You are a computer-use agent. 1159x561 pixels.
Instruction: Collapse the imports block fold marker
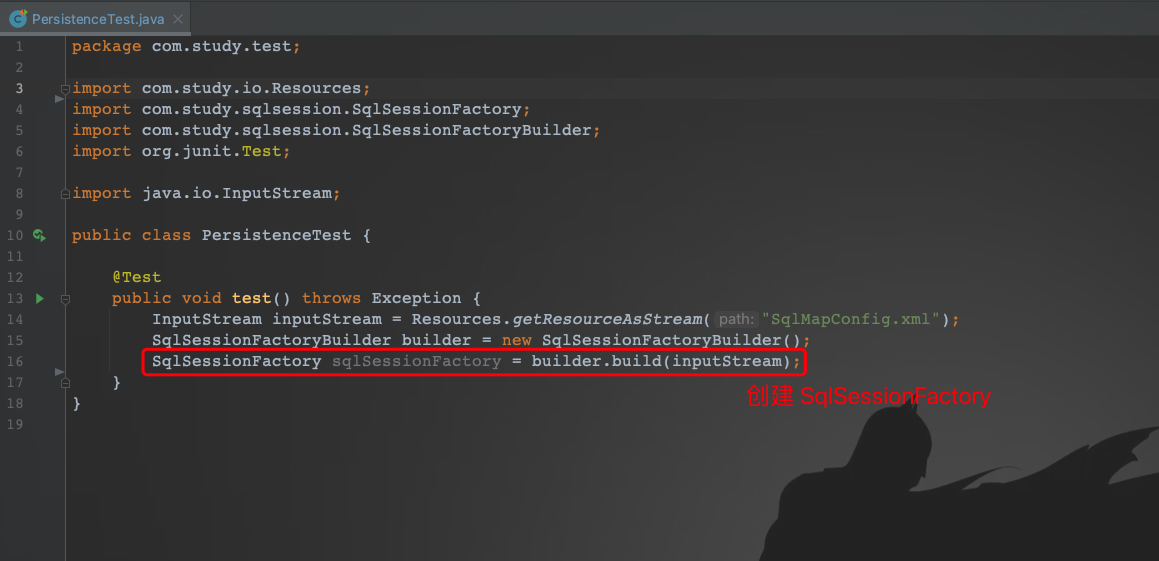pos(65,89)
